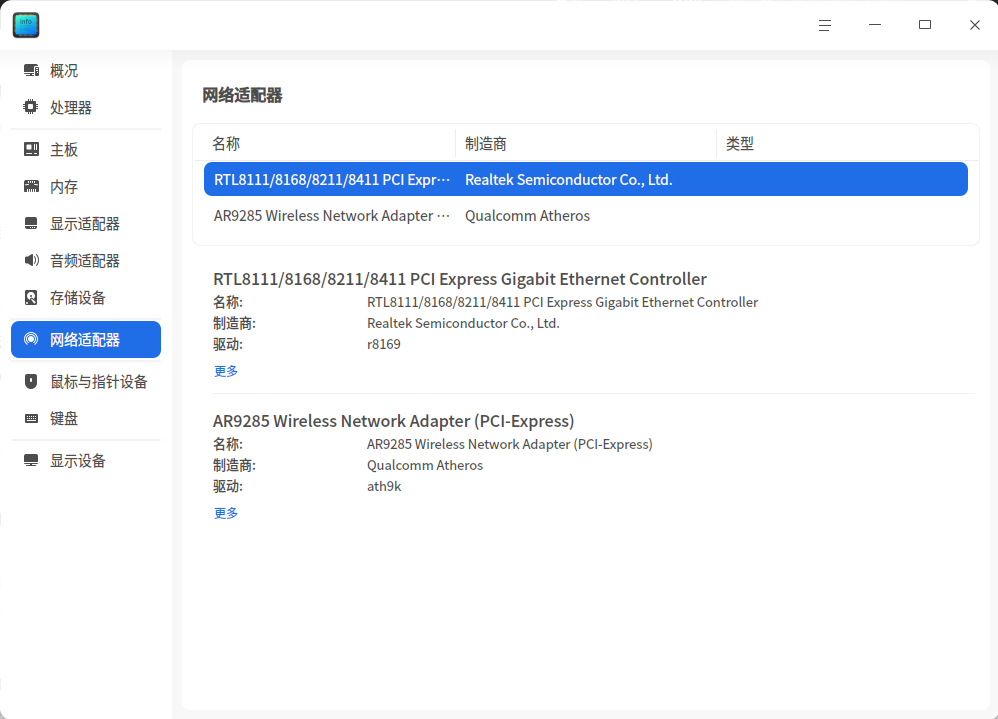This screenshot has height=719, width=998.
Task: Click the 键盘 keyboard icon
Action: tap(31, 418)
